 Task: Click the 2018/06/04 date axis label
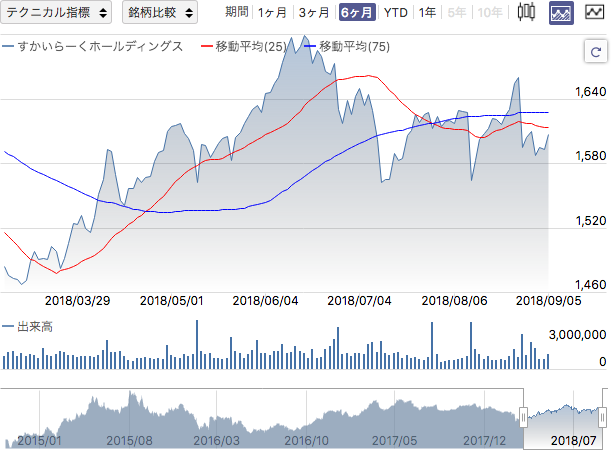(x=265, y=301)
